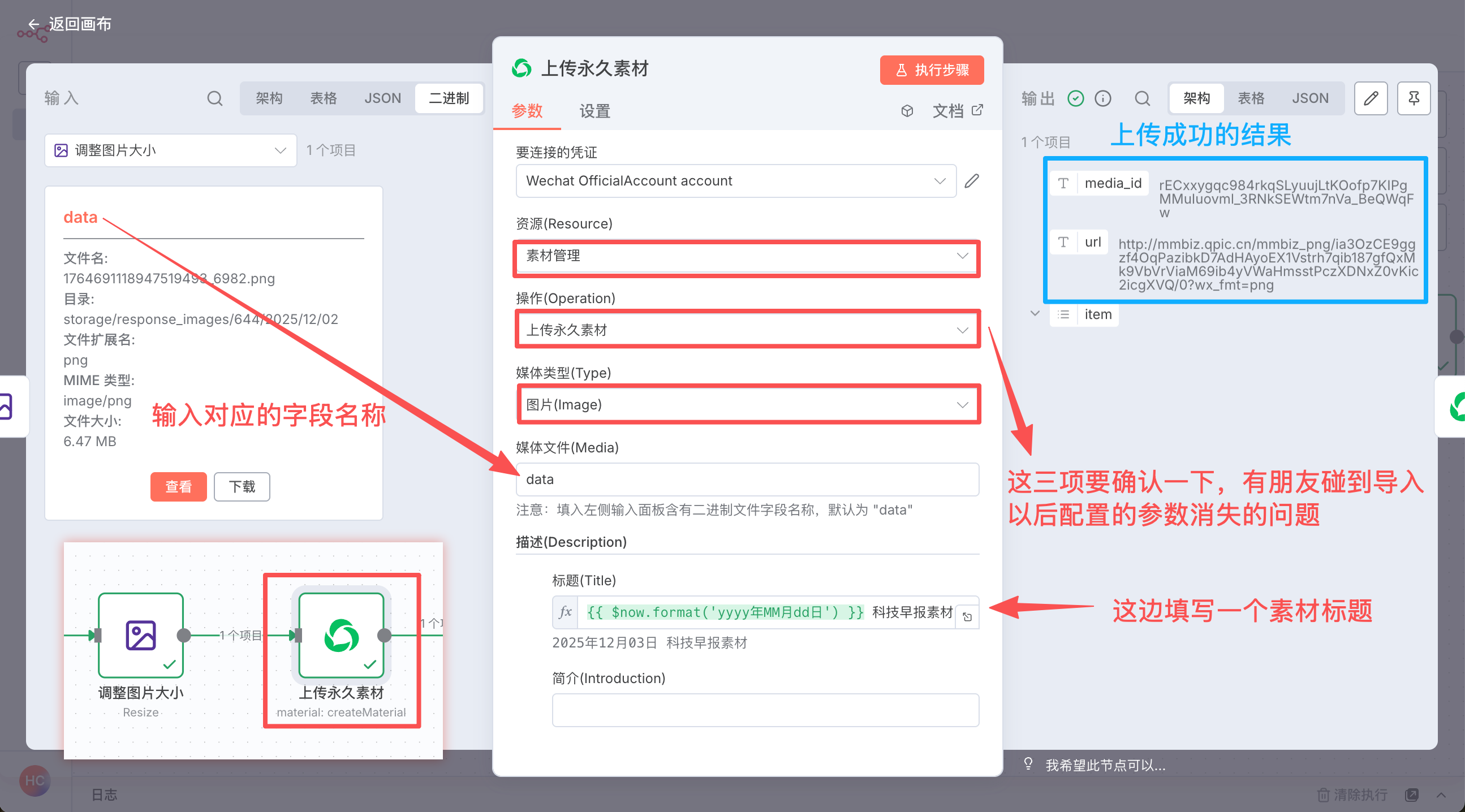Switch input view to 二进制
The height and width of the screenshot is (812, 1465).
tap(449, 98)
